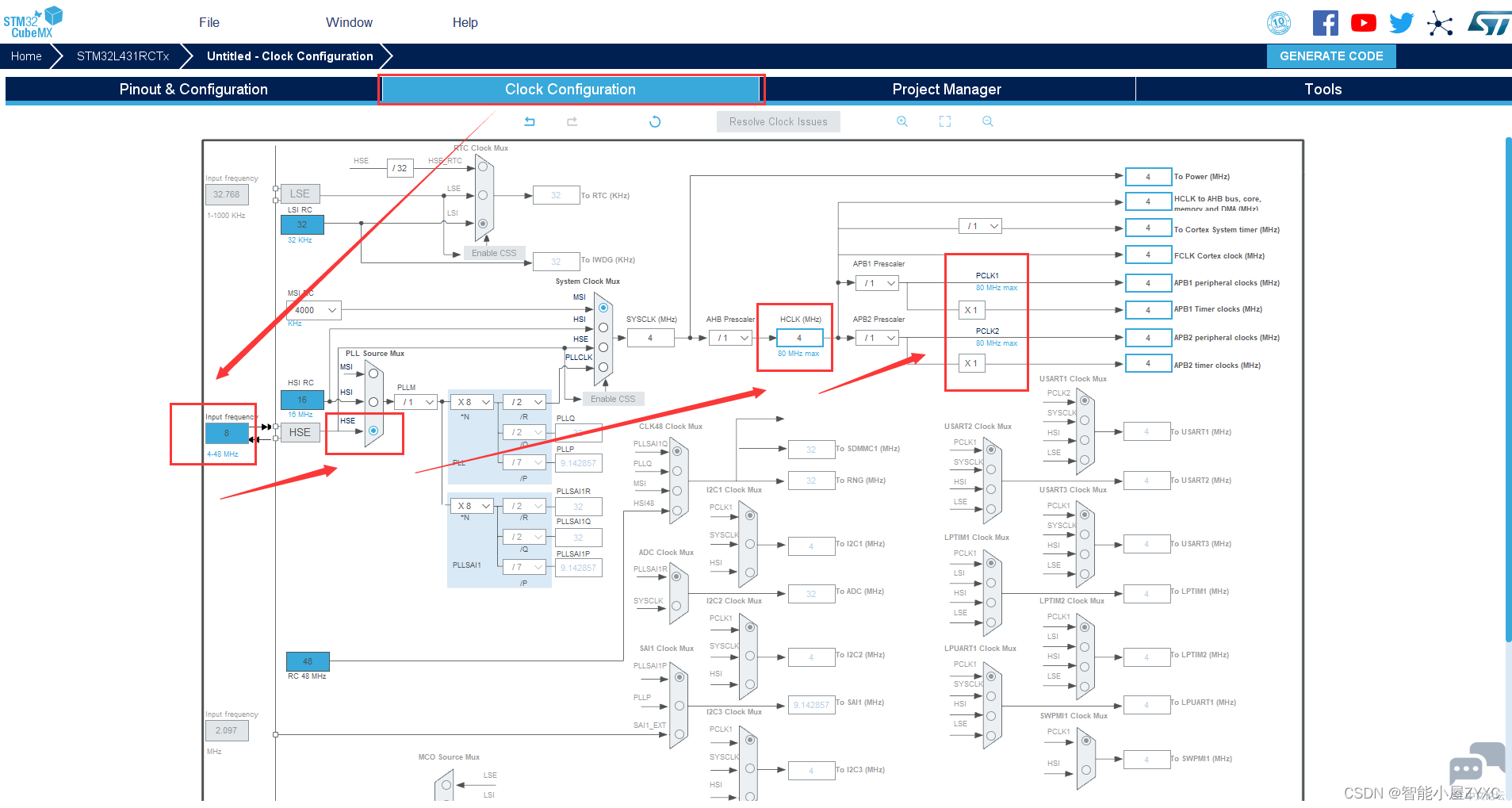
Task: Open the PLLSAI1 X 8 multiplier dropdown
Action: pyautogui.click(x=473, y=506)
